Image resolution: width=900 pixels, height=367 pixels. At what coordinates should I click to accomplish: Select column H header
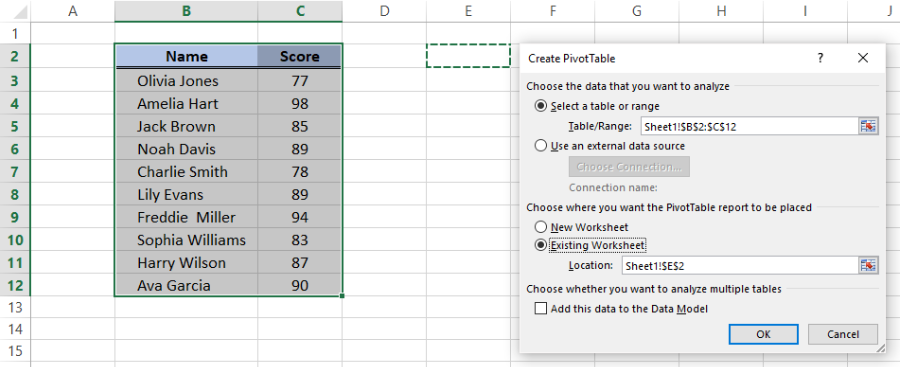[x=721, y=11]
